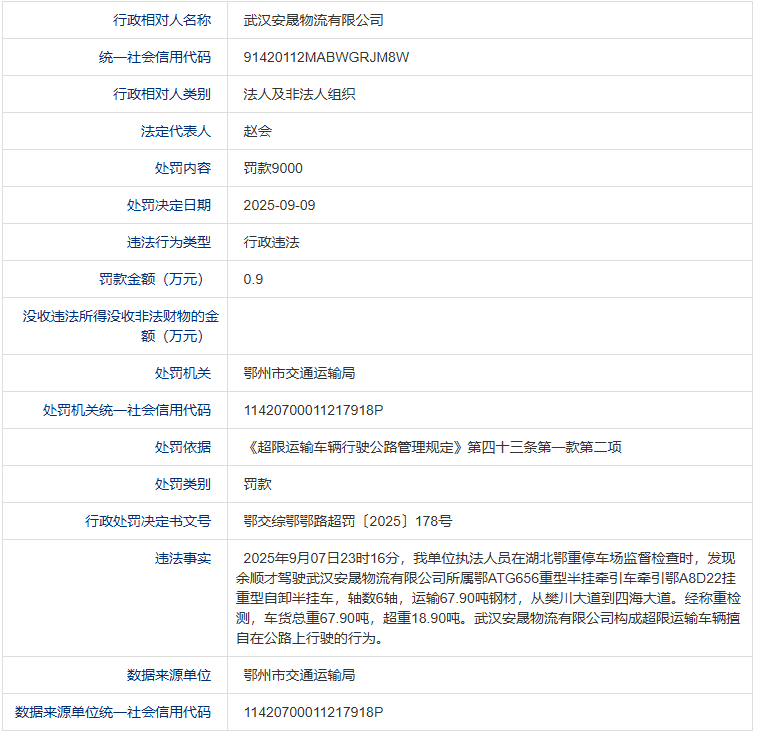This screenshot has width=764, height=737.
Task: Select the decision date 2025-09-09
Action: point(279,205)
